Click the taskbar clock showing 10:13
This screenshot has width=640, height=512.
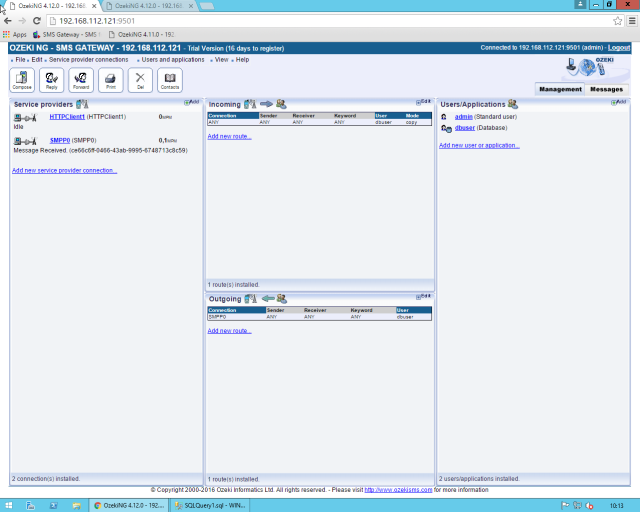point(616,505)
